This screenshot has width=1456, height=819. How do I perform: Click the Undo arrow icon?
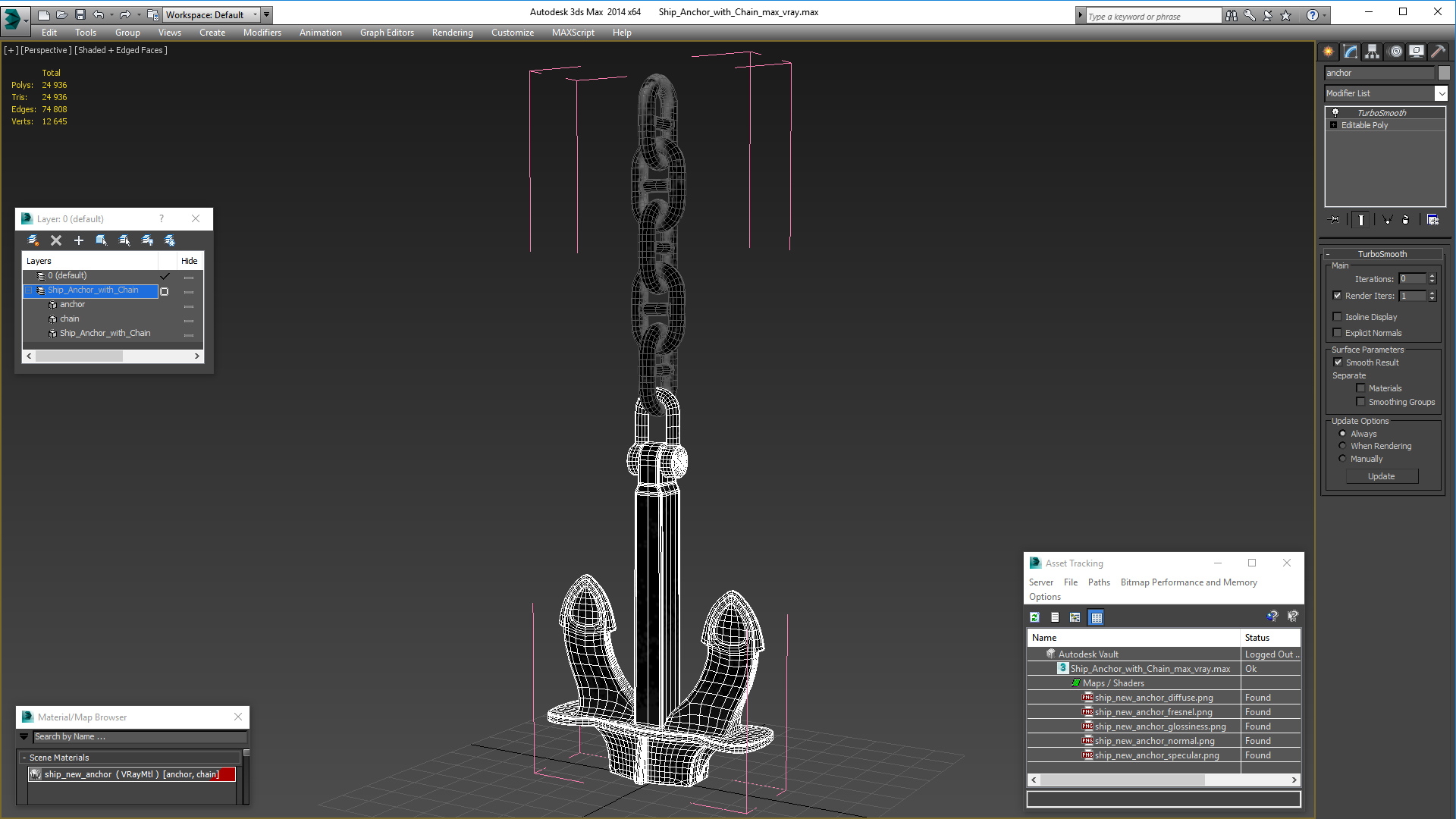(99, 14)
